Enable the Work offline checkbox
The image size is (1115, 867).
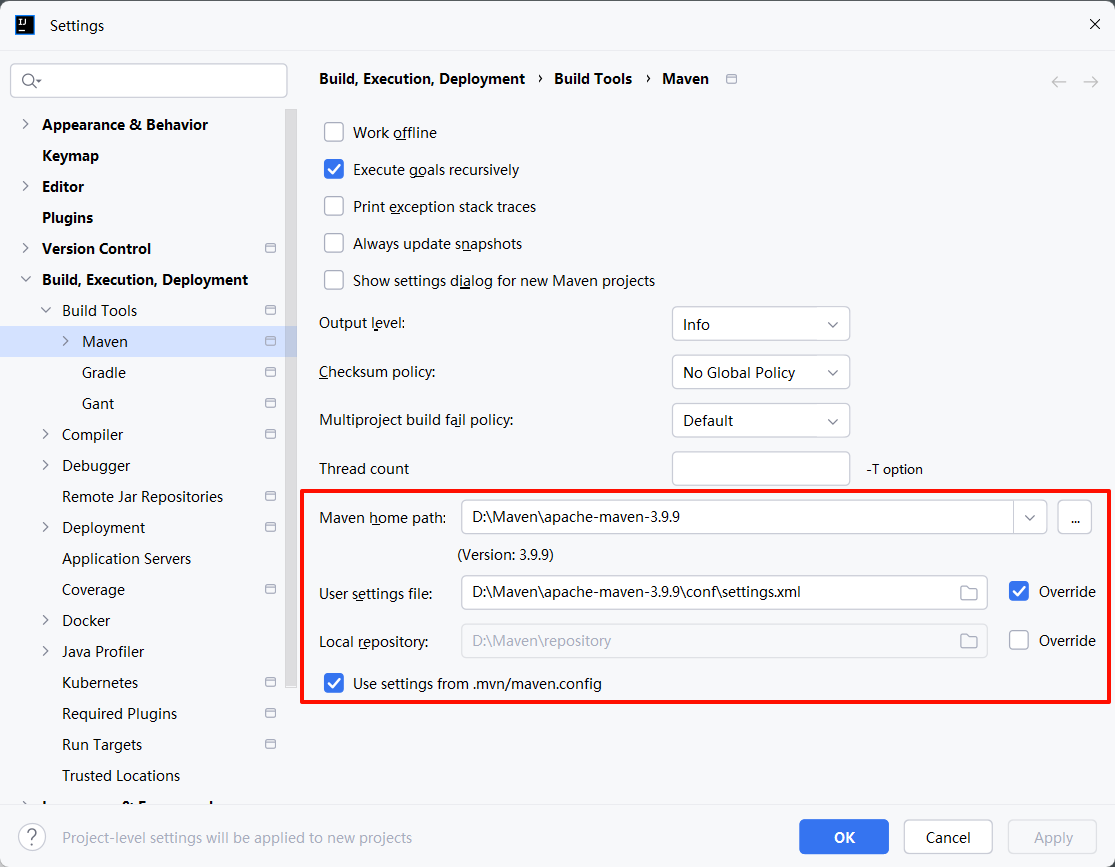click(334, 132)
